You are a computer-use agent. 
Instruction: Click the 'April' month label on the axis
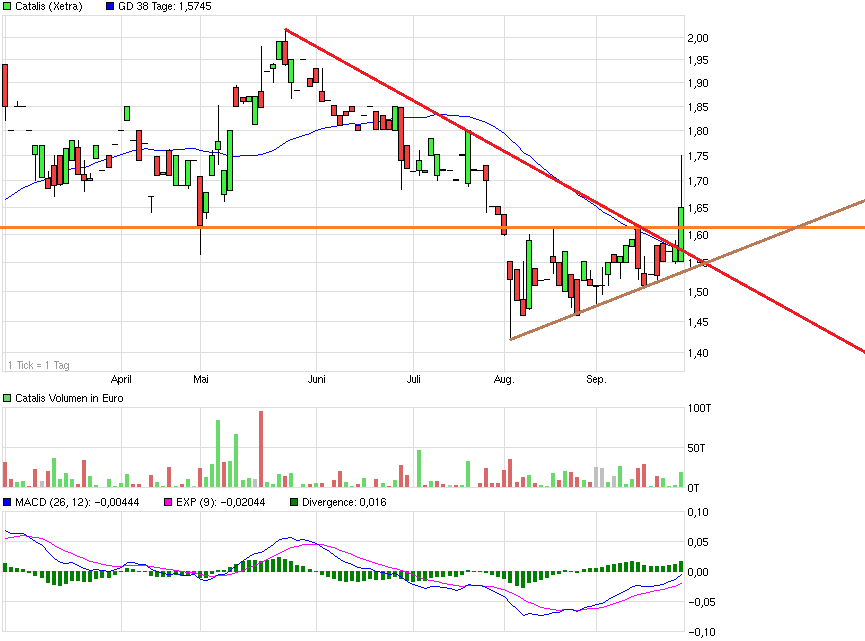[x=121, y=380]
